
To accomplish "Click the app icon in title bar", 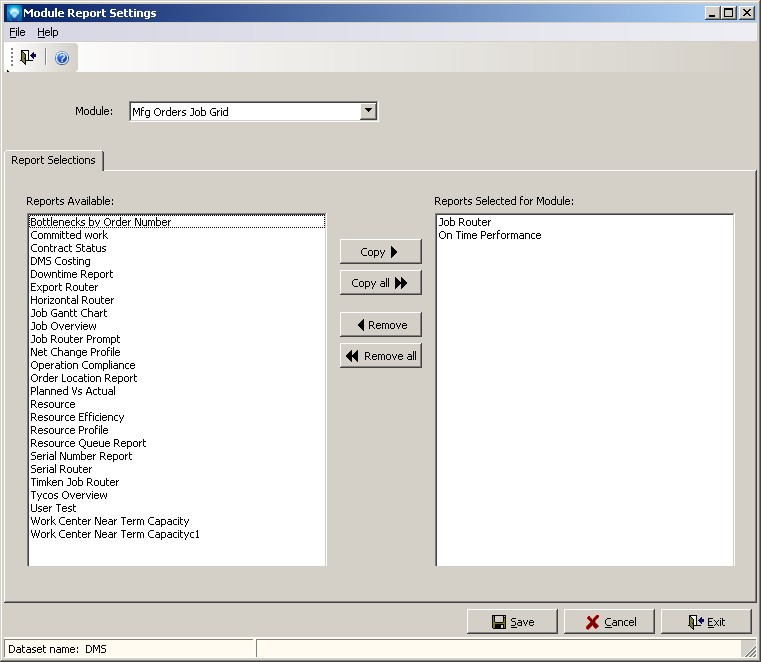I will pos(12,13).
